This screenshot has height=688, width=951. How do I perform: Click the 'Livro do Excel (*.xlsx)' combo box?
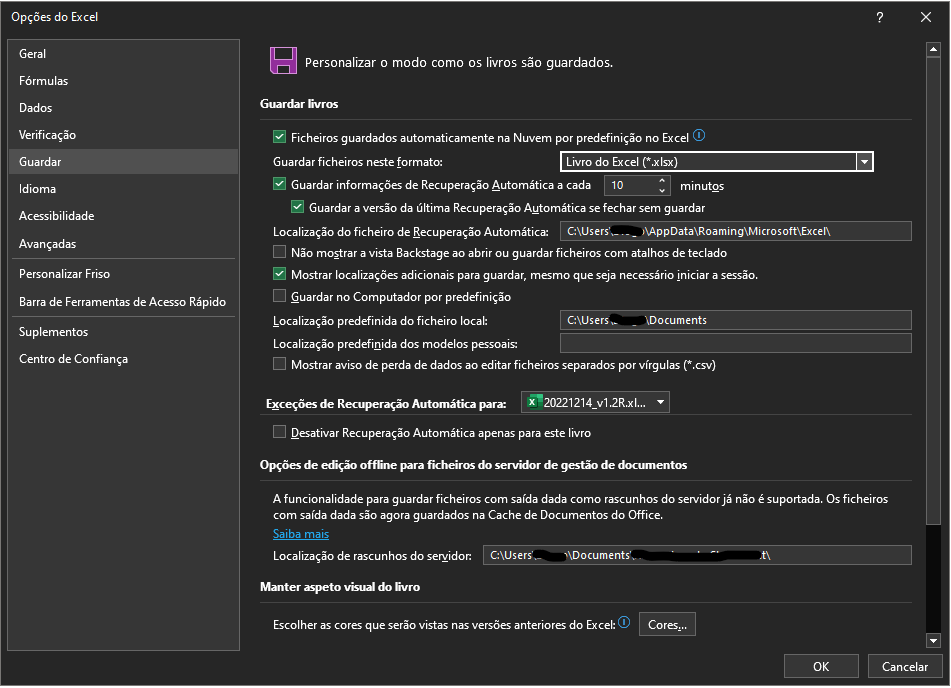pos(716,162)
